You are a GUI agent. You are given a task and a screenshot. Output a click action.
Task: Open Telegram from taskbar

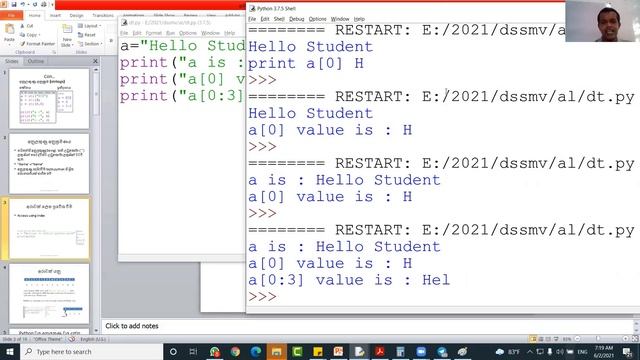(x=442, y=351)
